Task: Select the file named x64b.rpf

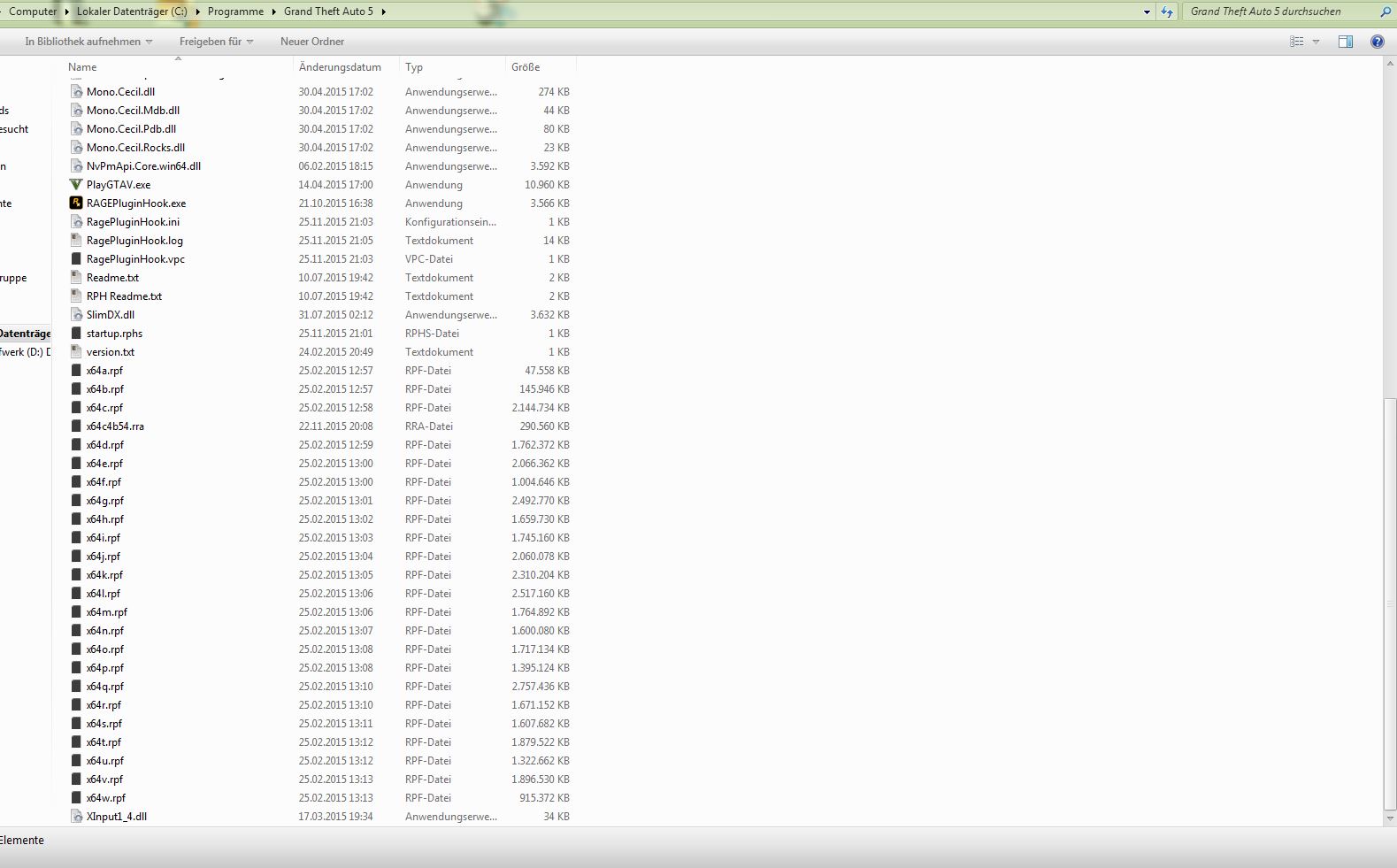Action: pos(105,389)
